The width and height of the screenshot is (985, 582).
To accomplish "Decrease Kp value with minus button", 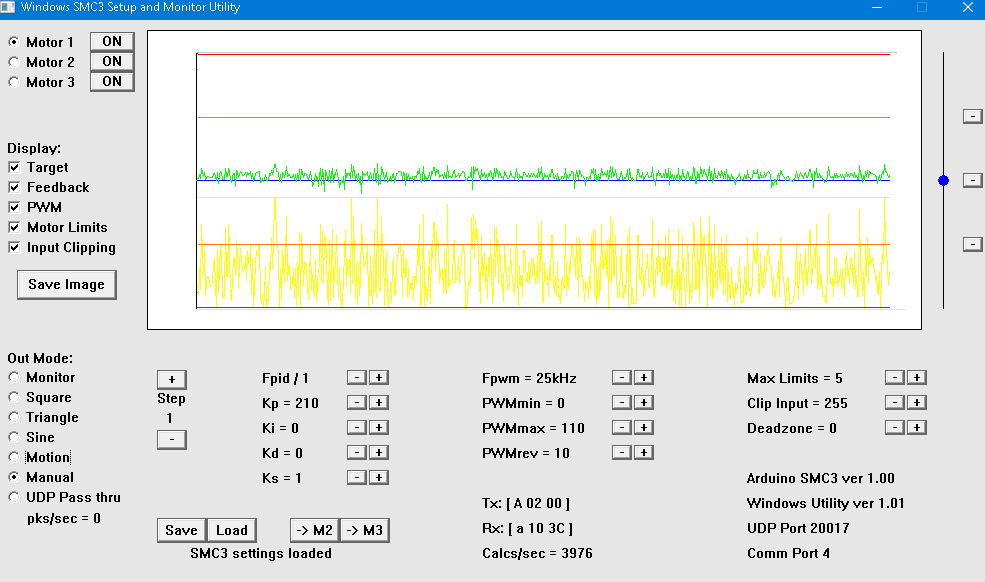I will point(356,403).
